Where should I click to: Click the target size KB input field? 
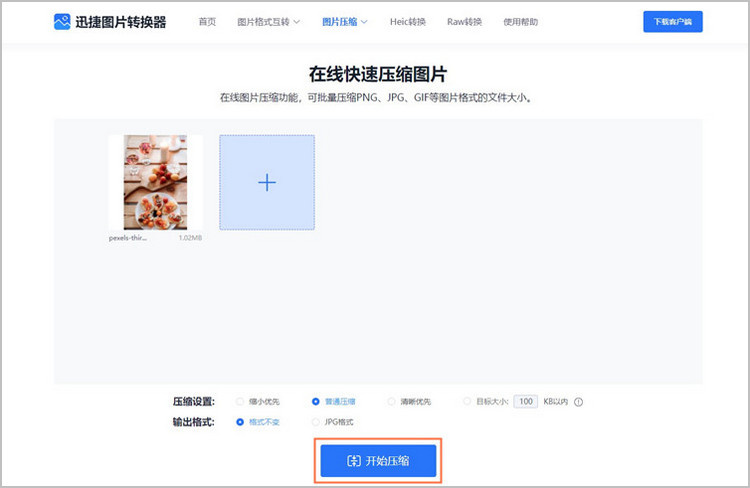tap(525, 402)
